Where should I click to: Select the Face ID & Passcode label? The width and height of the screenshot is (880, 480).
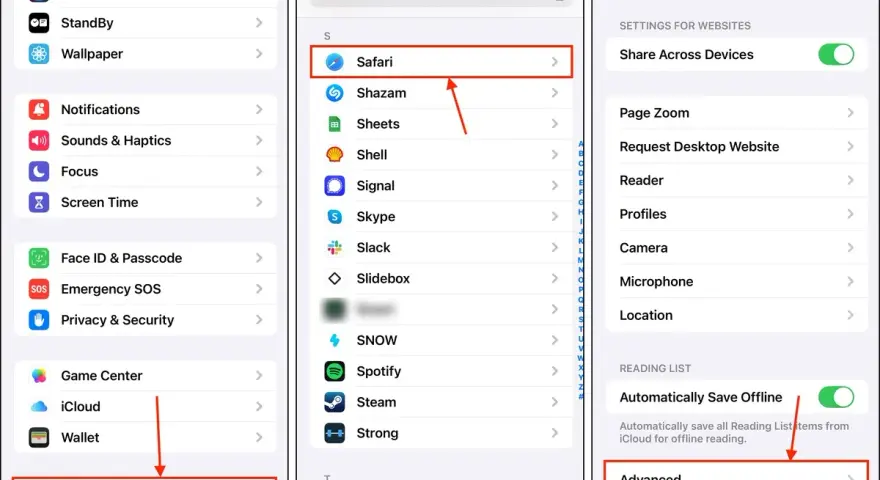click(x=121, y=258)
